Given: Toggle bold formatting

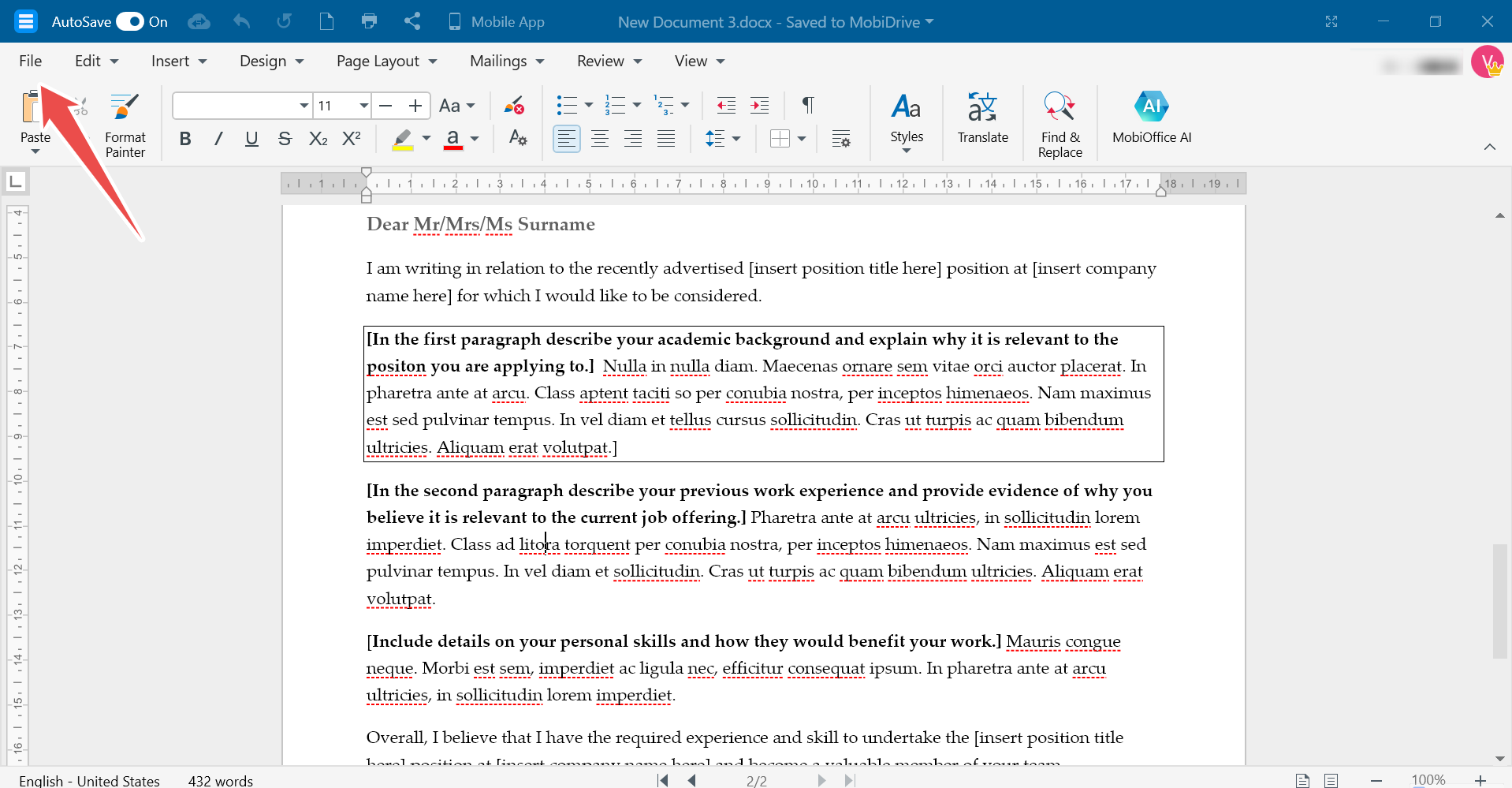Looking at the screenshot, I should pyautogui.click(x=185, y=139).
